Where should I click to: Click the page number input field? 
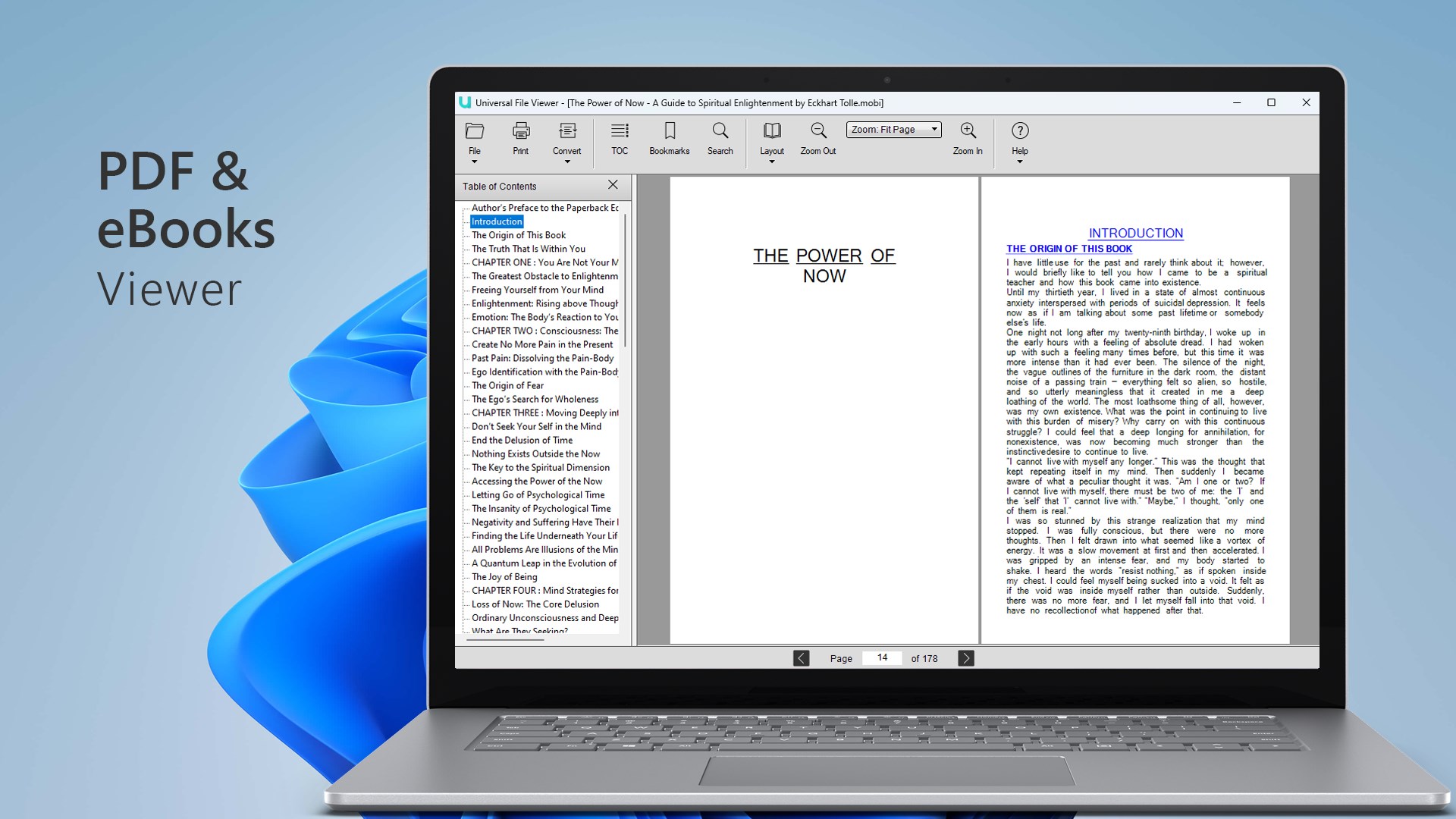(882, 658)
